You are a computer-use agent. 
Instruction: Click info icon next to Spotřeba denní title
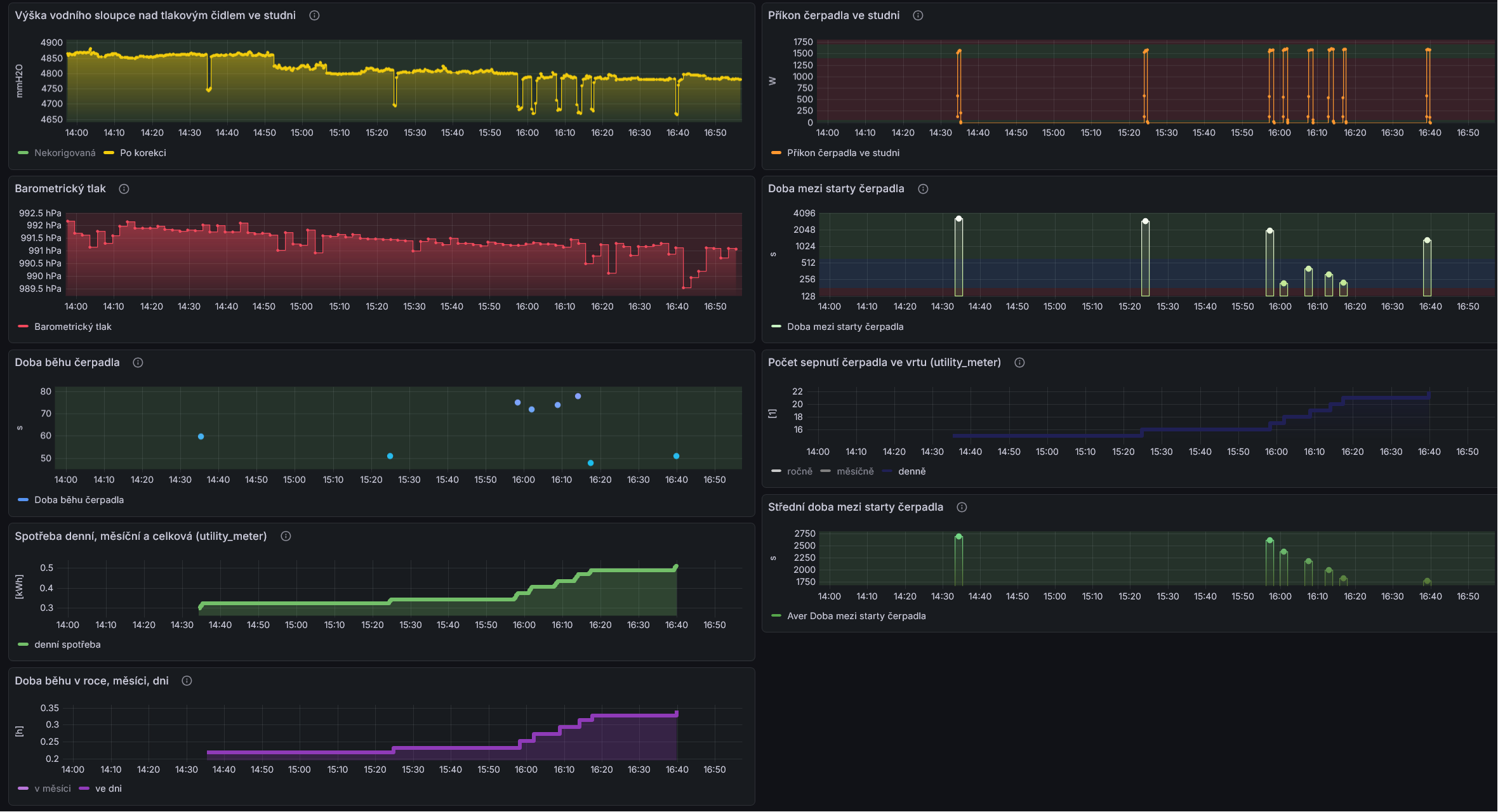click(x=286, y=537)
